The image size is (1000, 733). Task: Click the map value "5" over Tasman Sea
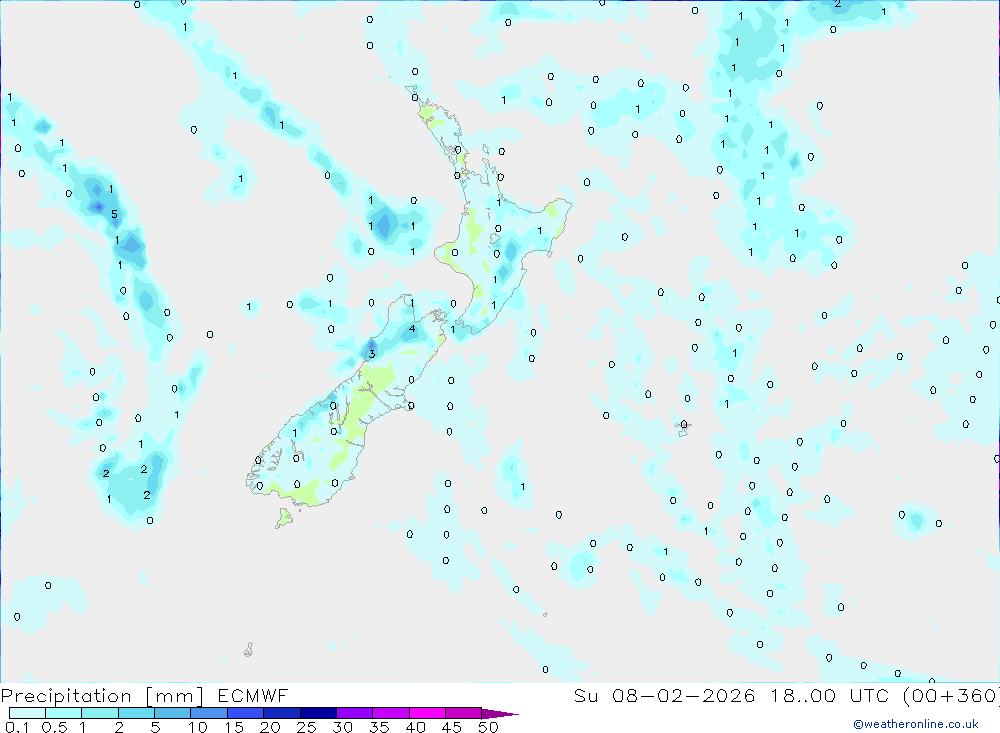click(x=114, y=214)
